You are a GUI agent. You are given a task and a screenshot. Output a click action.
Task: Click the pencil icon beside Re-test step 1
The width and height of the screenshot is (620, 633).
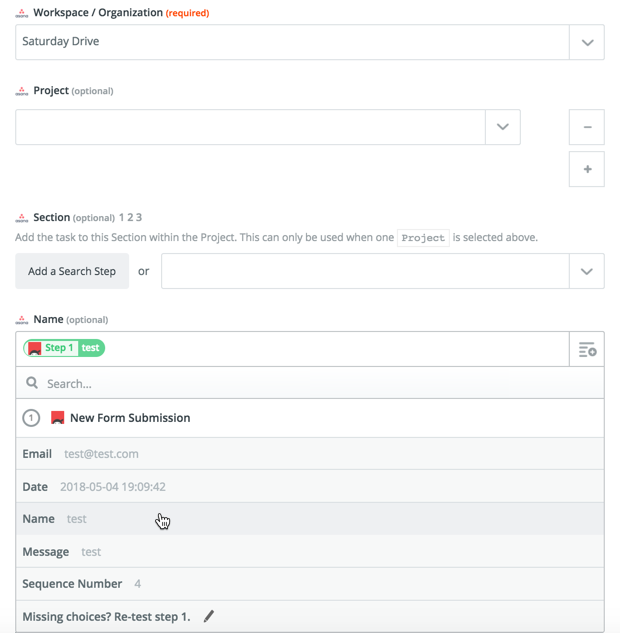click(x=209, y=616)
